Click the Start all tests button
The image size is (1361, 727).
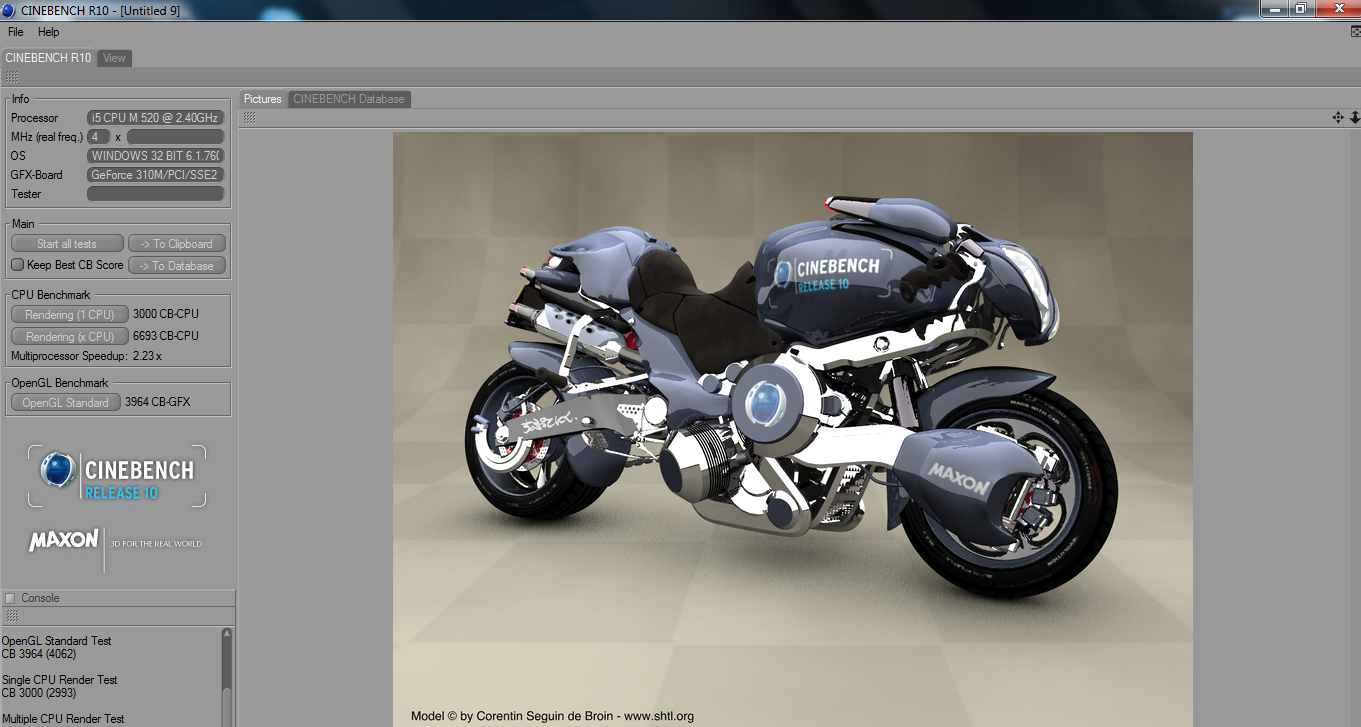67,243
